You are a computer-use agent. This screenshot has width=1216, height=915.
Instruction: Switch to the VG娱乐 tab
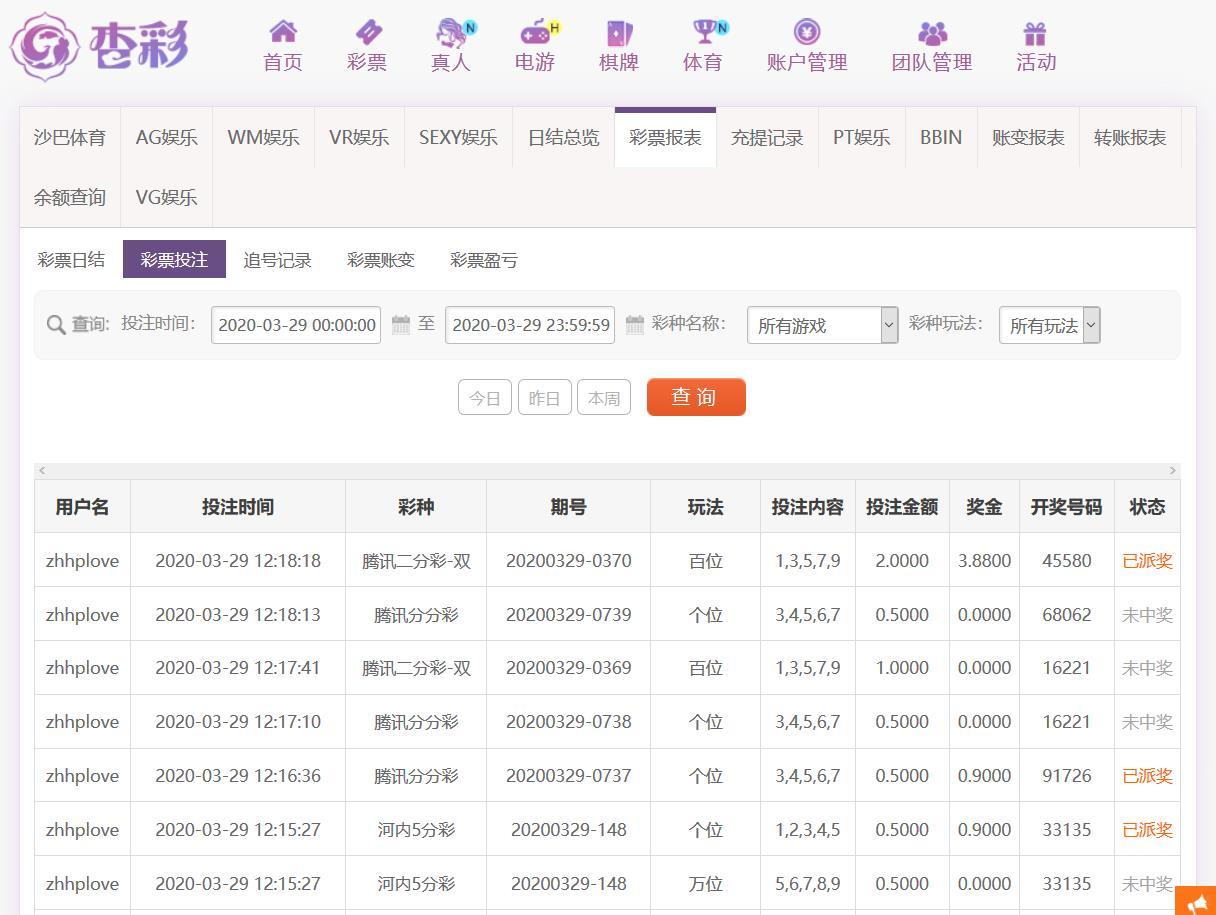pos(167,198)
